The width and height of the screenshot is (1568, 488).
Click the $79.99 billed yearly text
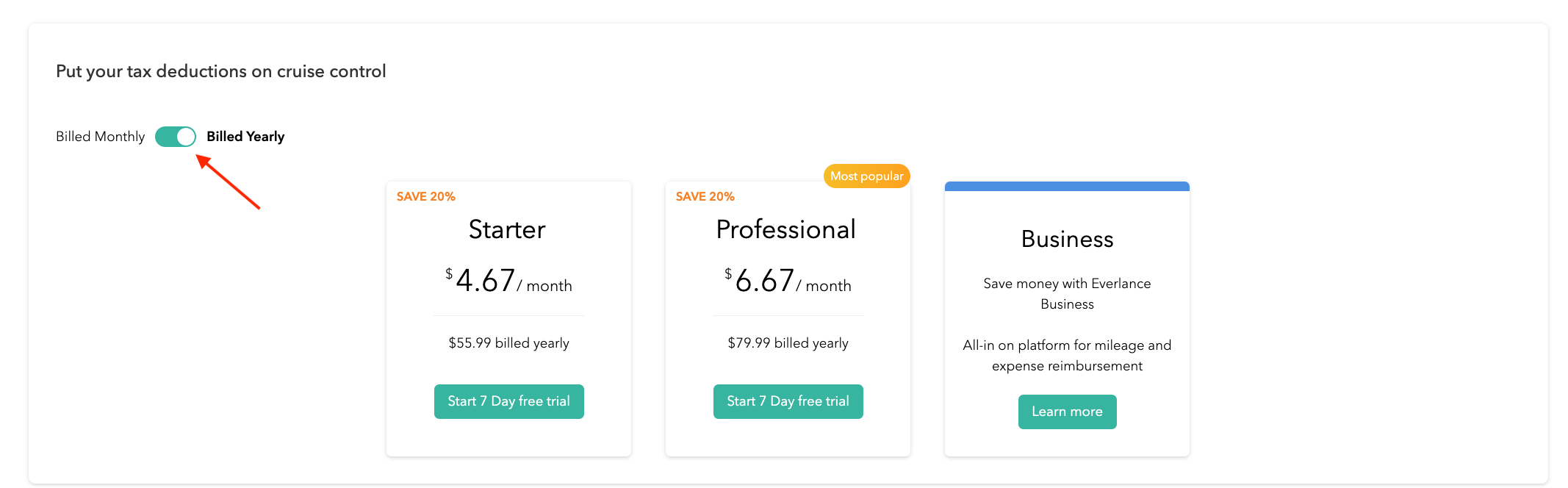click(x=788, y=343)
